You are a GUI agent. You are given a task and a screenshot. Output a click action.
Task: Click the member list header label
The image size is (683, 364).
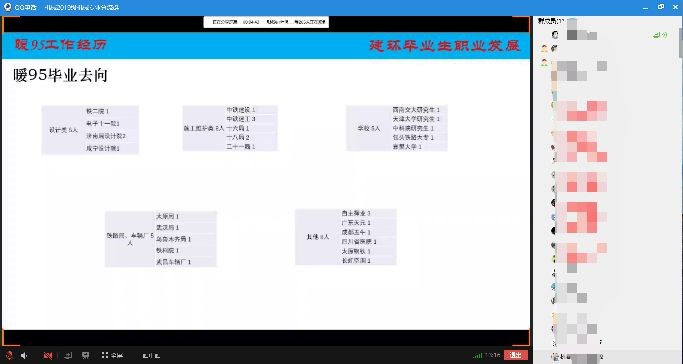551,20
